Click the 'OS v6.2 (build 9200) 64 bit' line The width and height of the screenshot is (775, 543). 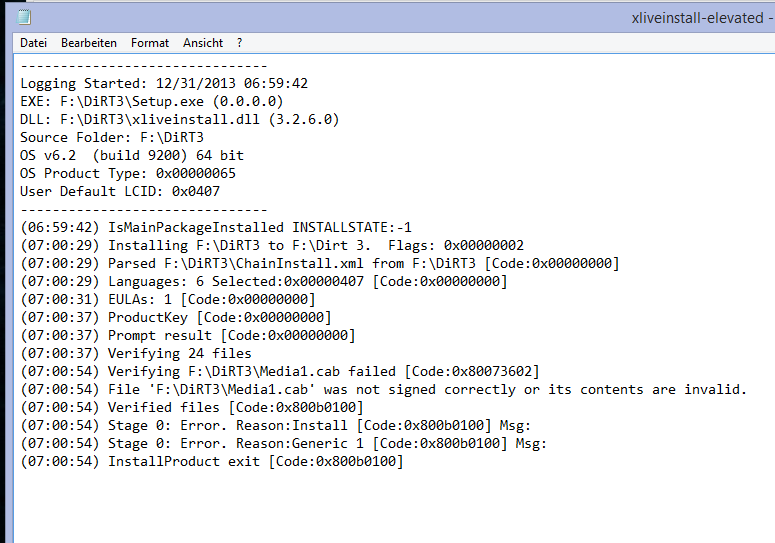[132, 155]
